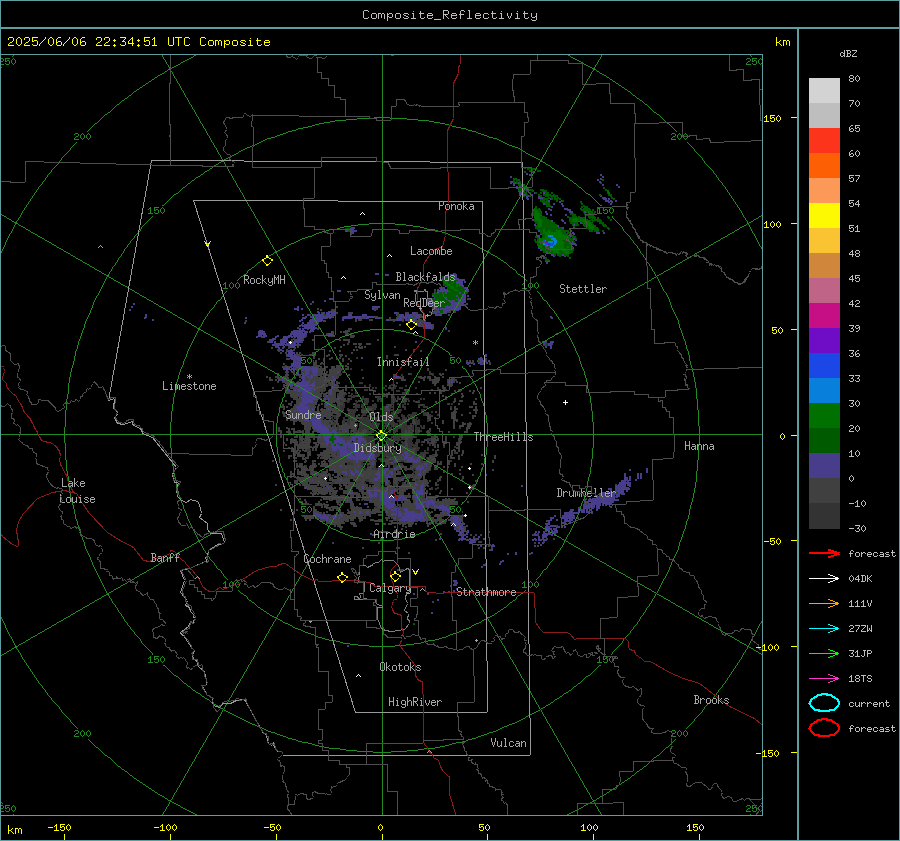Click the Brooks city label
Image resolution: width=900 pixels, height=841 pixels.
click(711, 700)
